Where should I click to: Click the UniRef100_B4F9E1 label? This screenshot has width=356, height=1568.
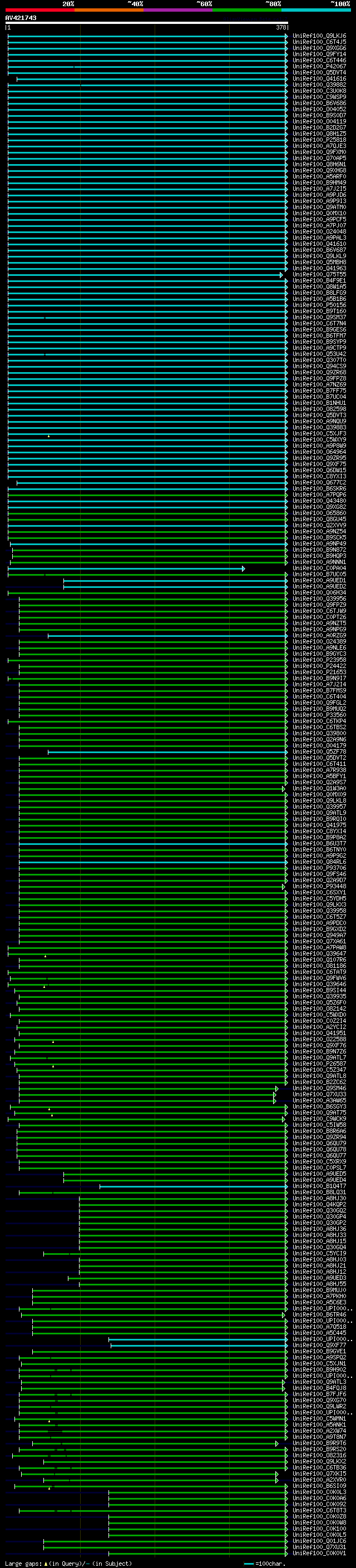[x=319, y=280]
